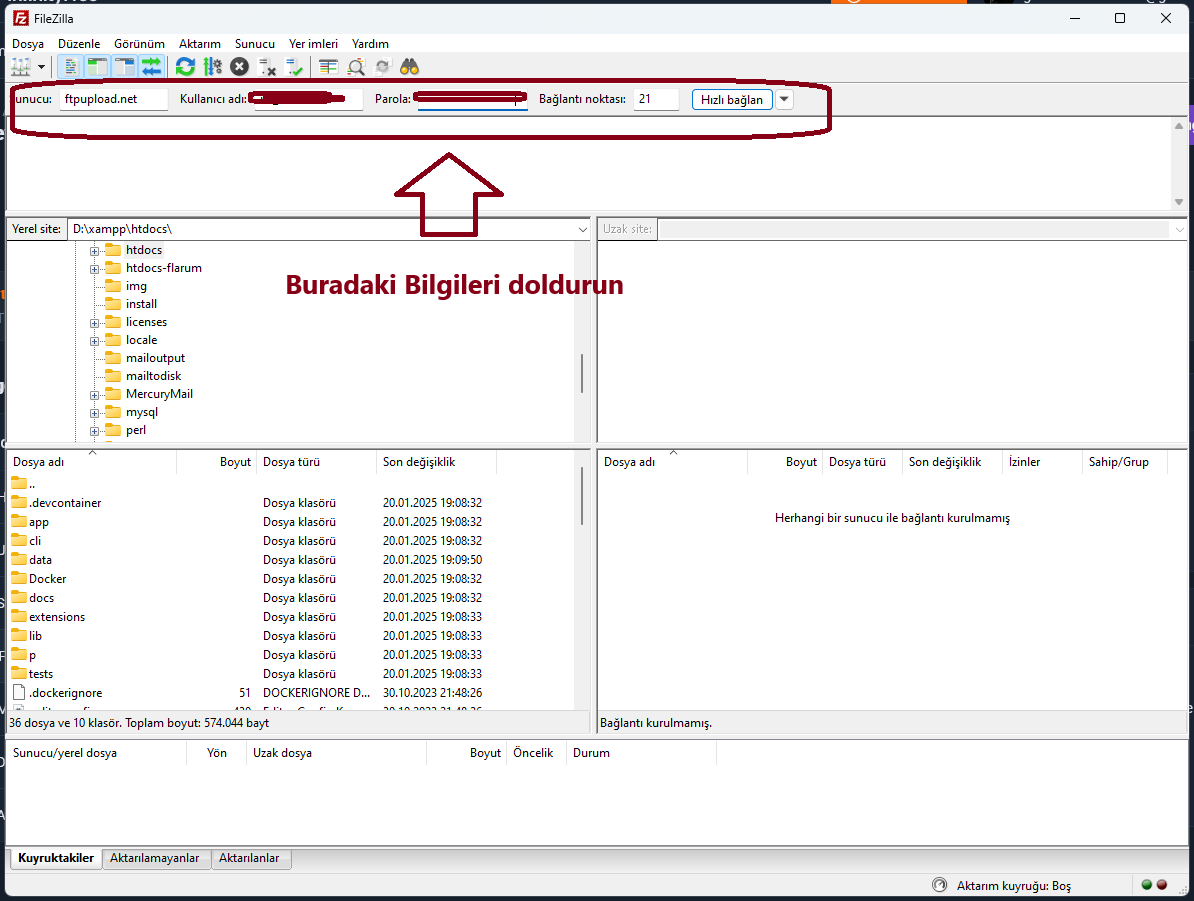Screen dimensions: 1194x901
Task: Open the Site Manager icon
Action: [21, 67]
